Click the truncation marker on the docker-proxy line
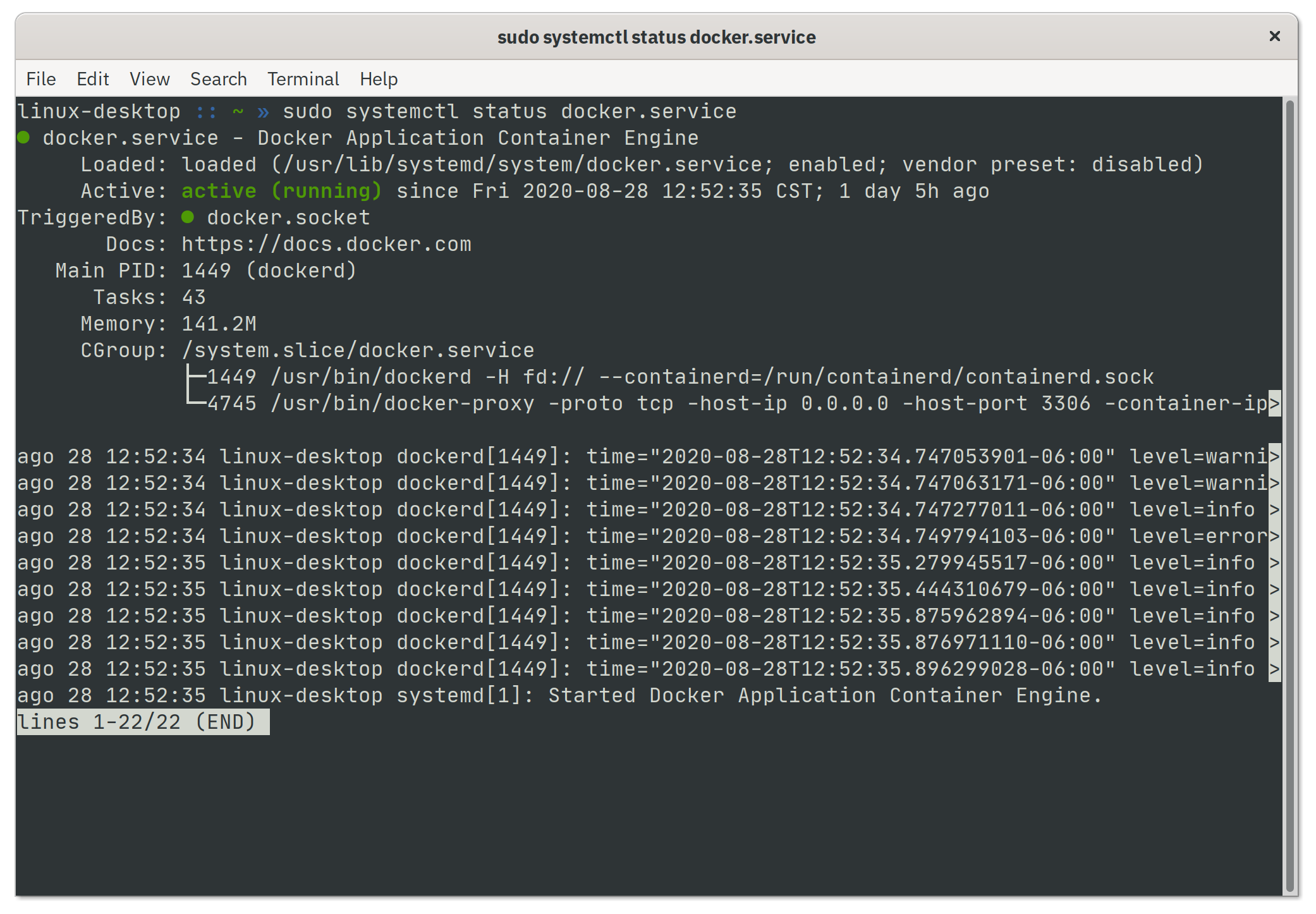 click(x=1275, y=403)
